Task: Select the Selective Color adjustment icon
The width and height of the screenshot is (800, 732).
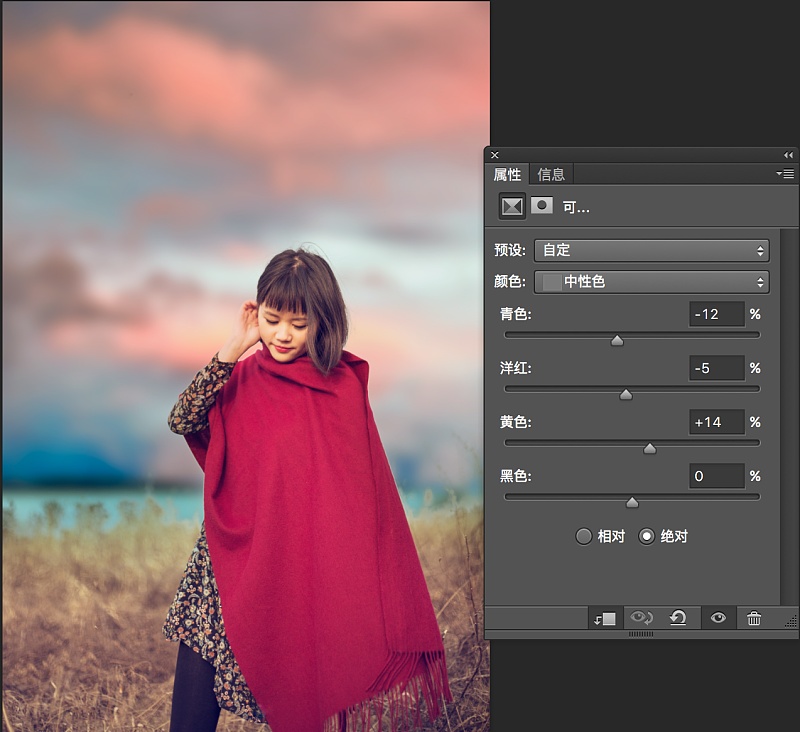Action: 512,207
